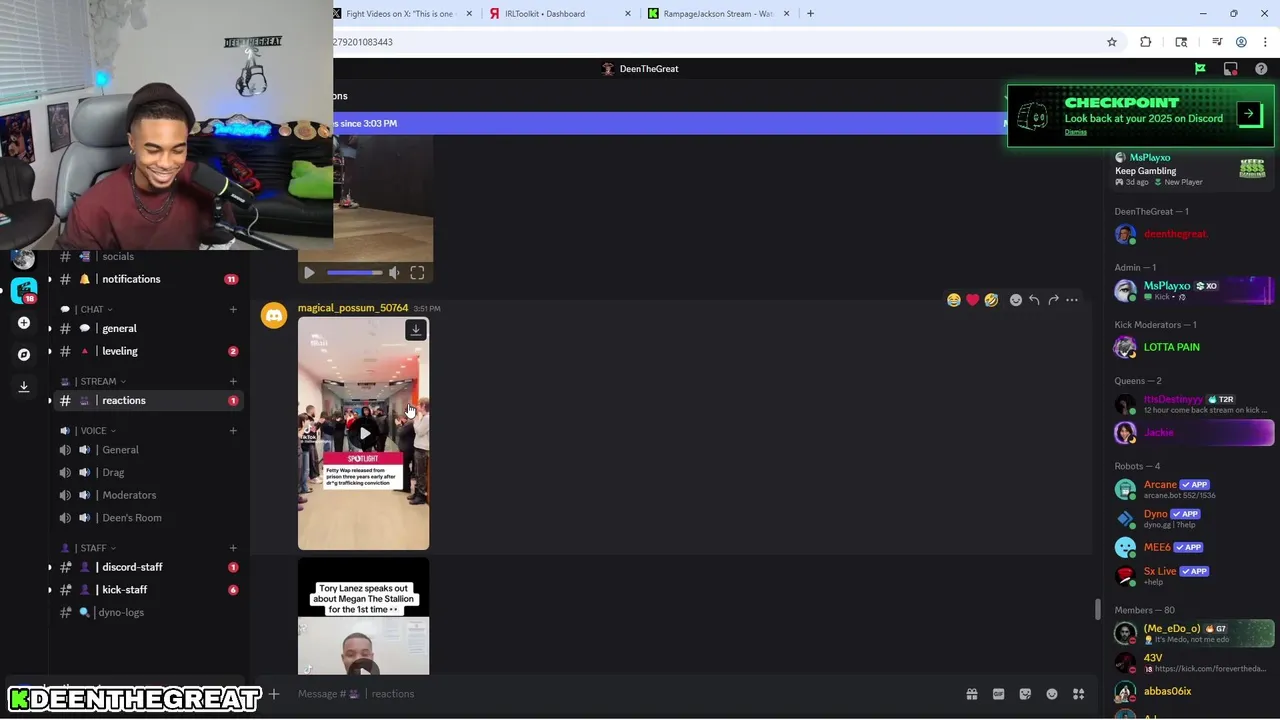1280x720 pixels.
Task: Close the IRLToolkit Dashboard tab
Action: 628,14
